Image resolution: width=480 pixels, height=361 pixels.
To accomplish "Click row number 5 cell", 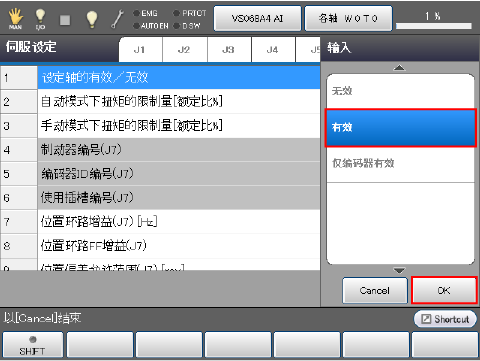I will click(19, 174).
